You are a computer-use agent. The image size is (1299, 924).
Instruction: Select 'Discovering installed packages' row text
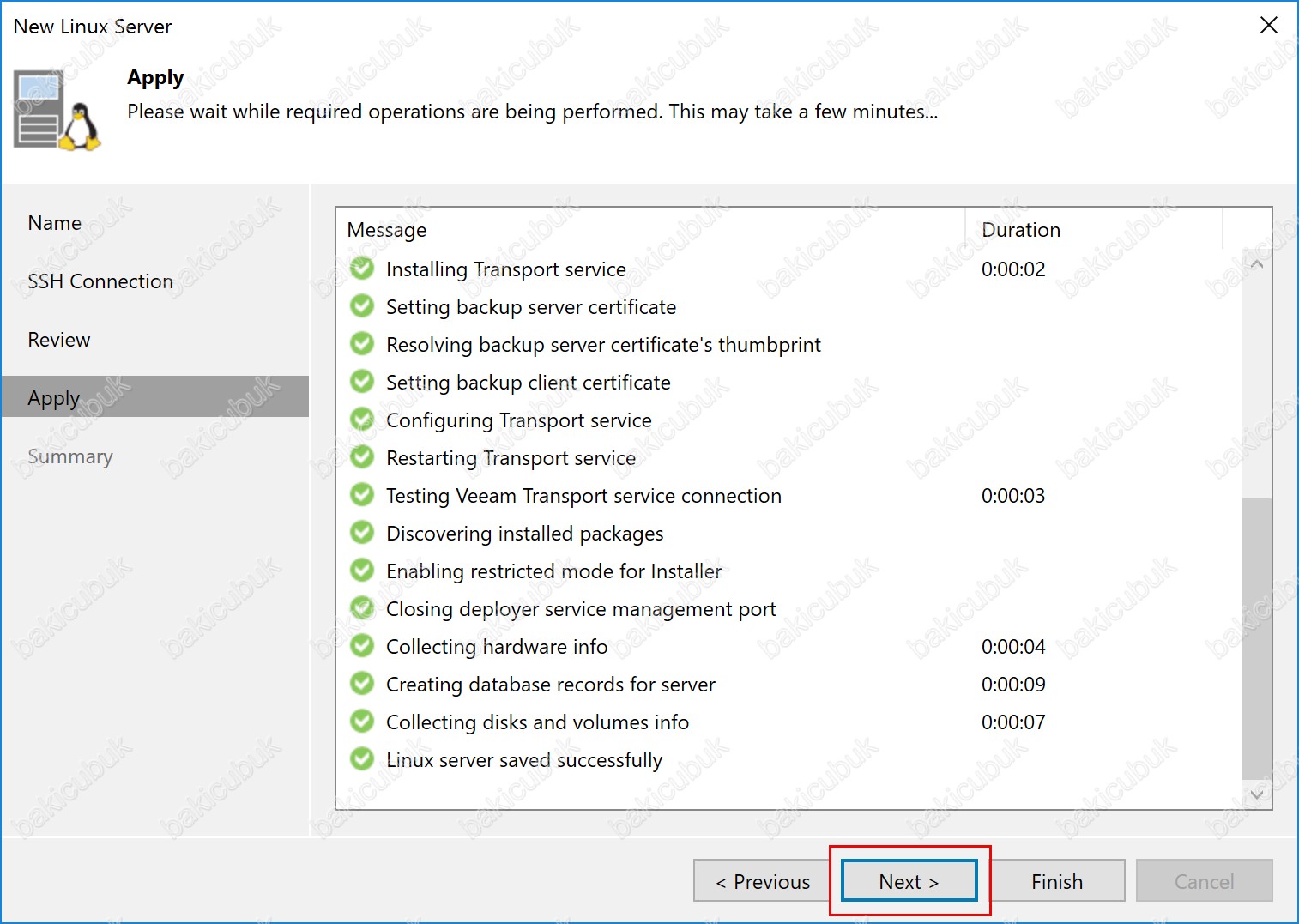click(525, 534)
